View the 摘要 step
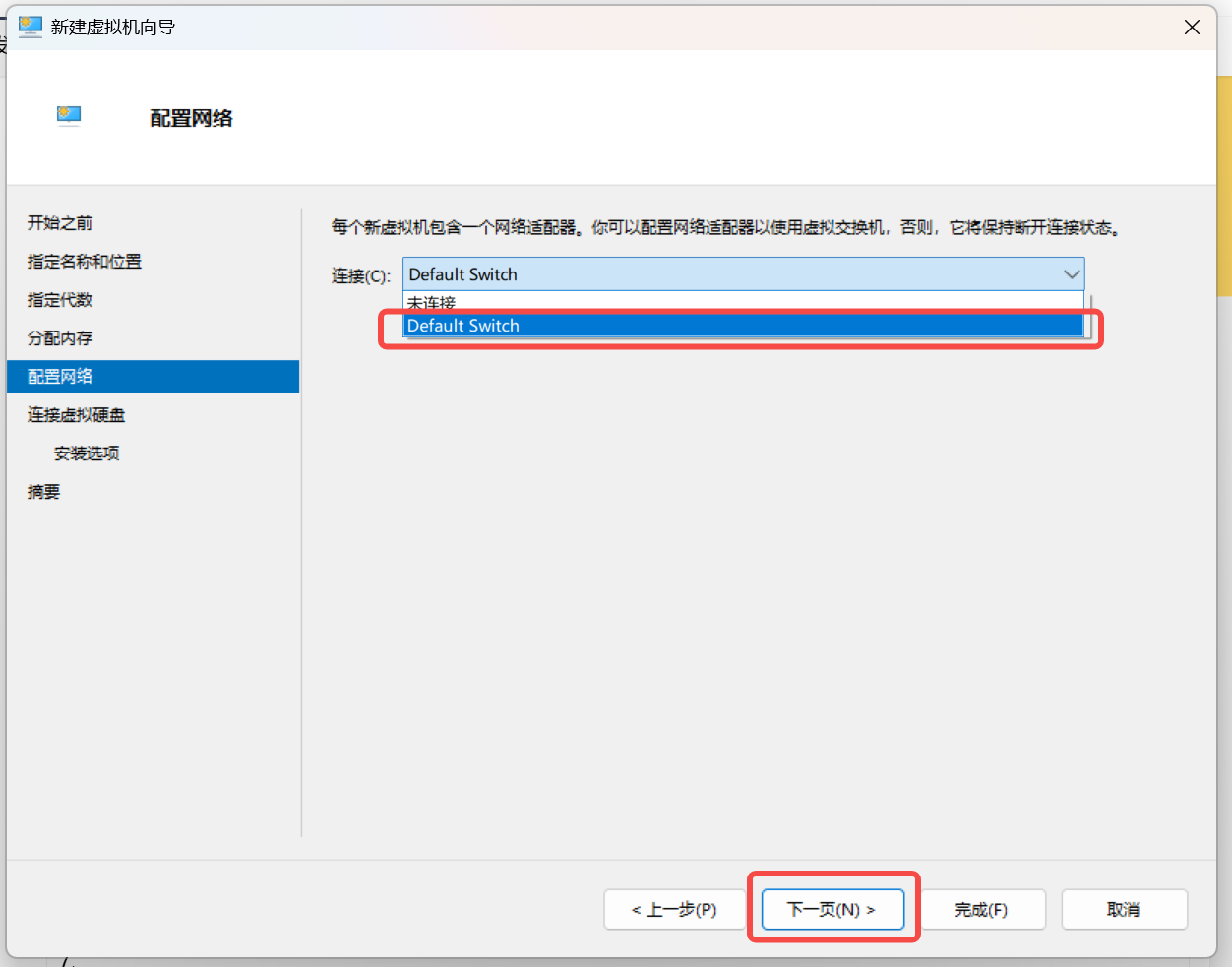Image resolution: width=1232 pixels, height=967 pixels. point(44,492)
